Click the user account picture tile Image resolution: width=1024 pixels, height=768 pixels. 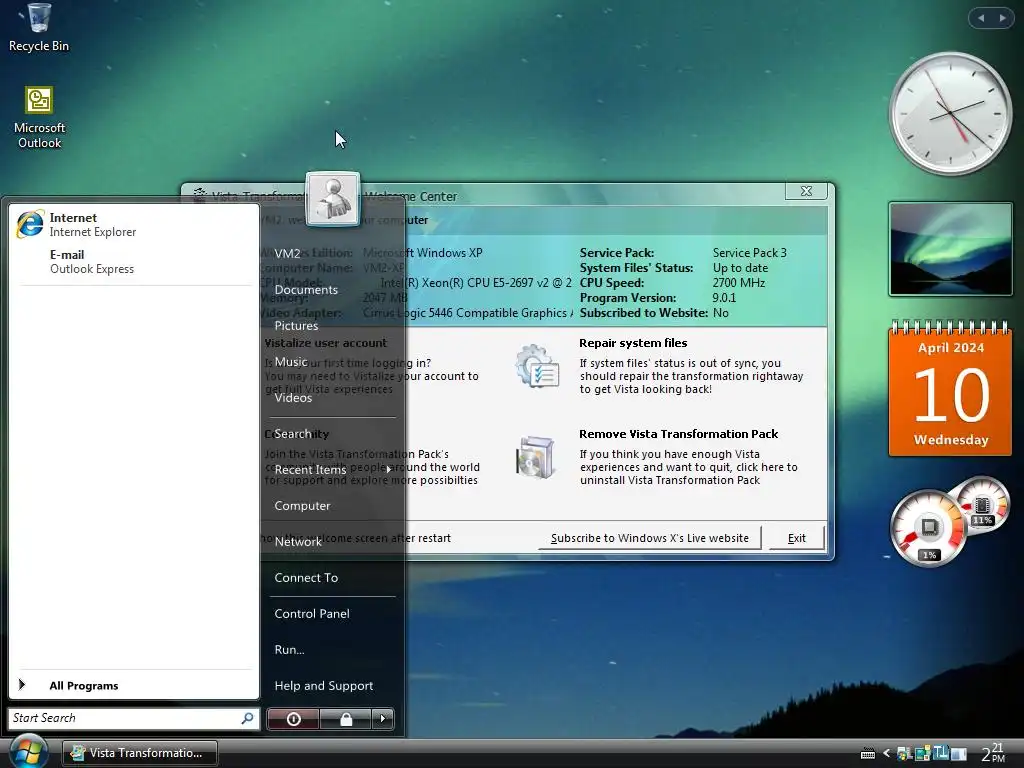click(332, 199)
